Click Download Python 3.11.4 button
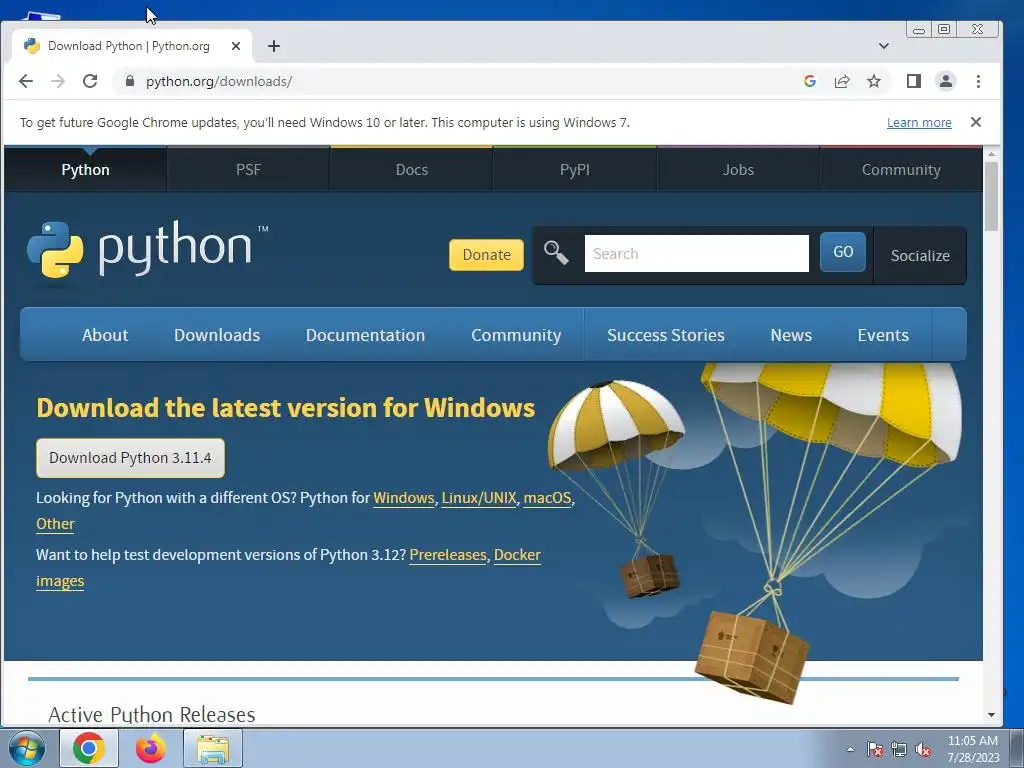 [x=131, y=458]
